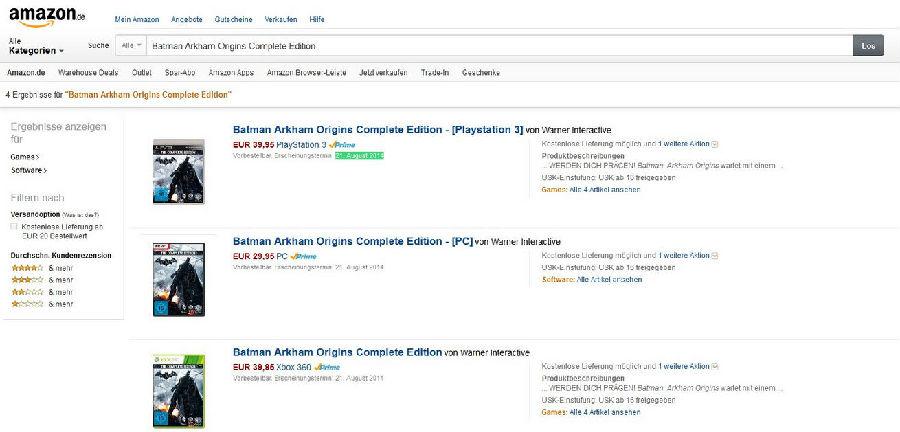Open the PC game cover thumbnail

tap(179, 279)
